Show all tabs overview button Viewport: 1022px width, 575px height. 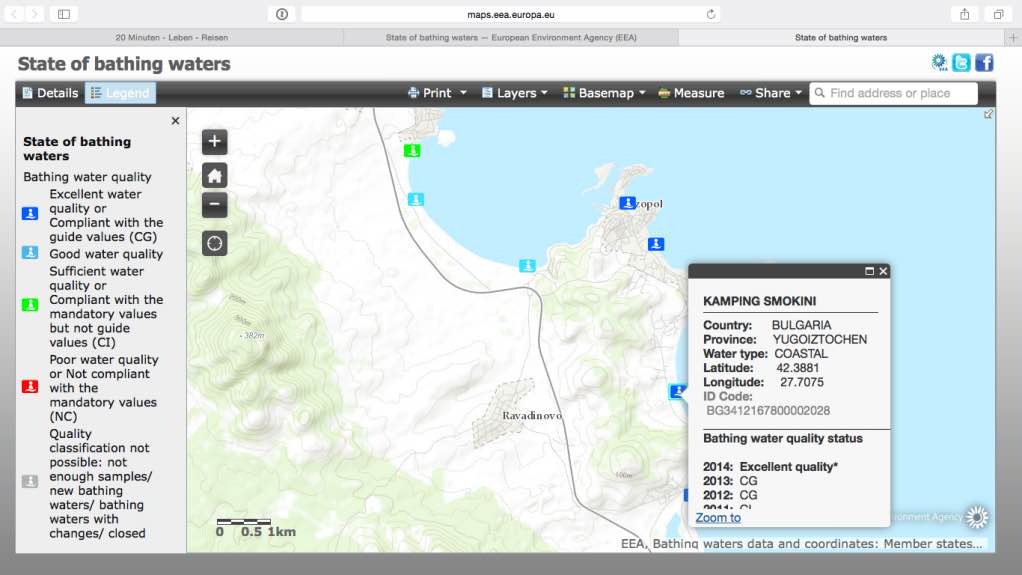tap(999, 14)
